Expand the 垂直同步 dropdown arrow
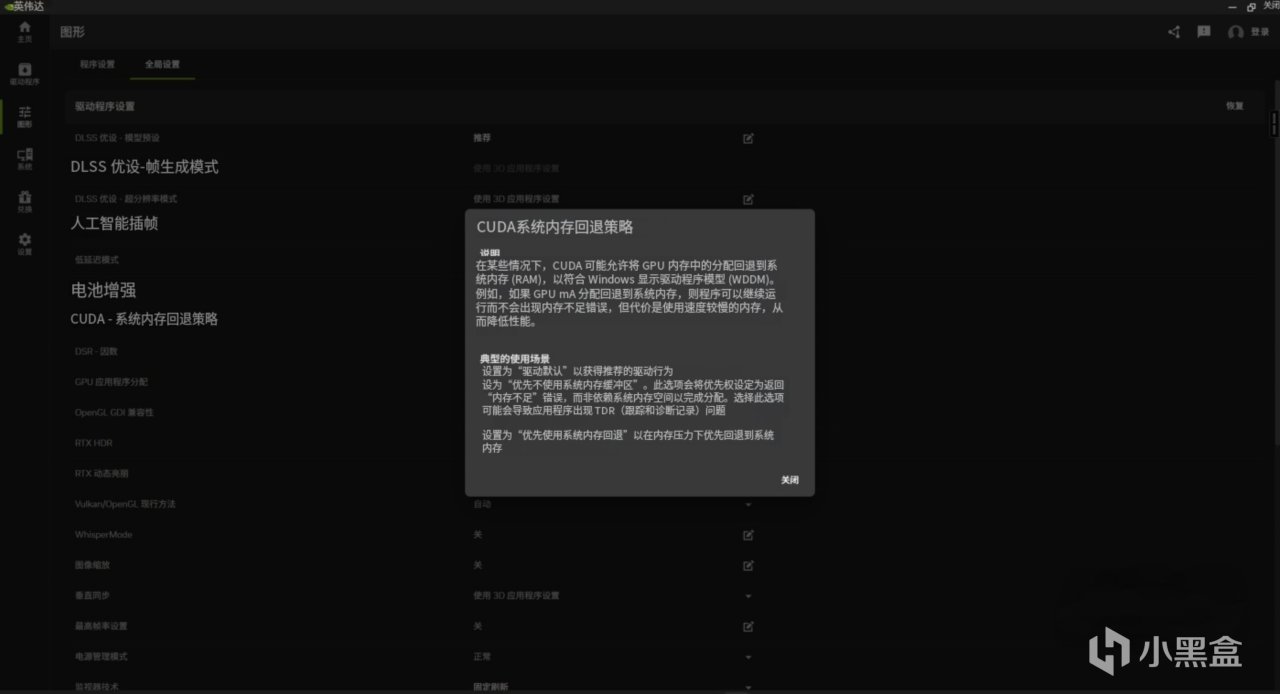 pos(748,596)
